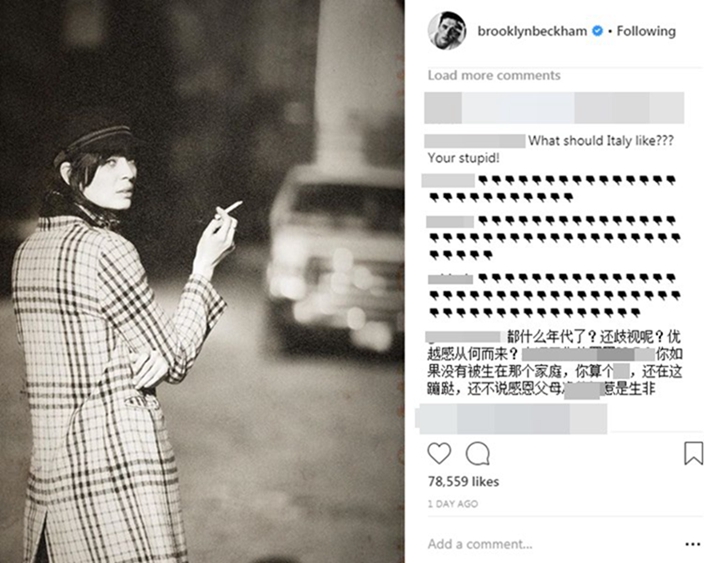
Task: View the 78,559 likes list
Action: pos(463,482)
